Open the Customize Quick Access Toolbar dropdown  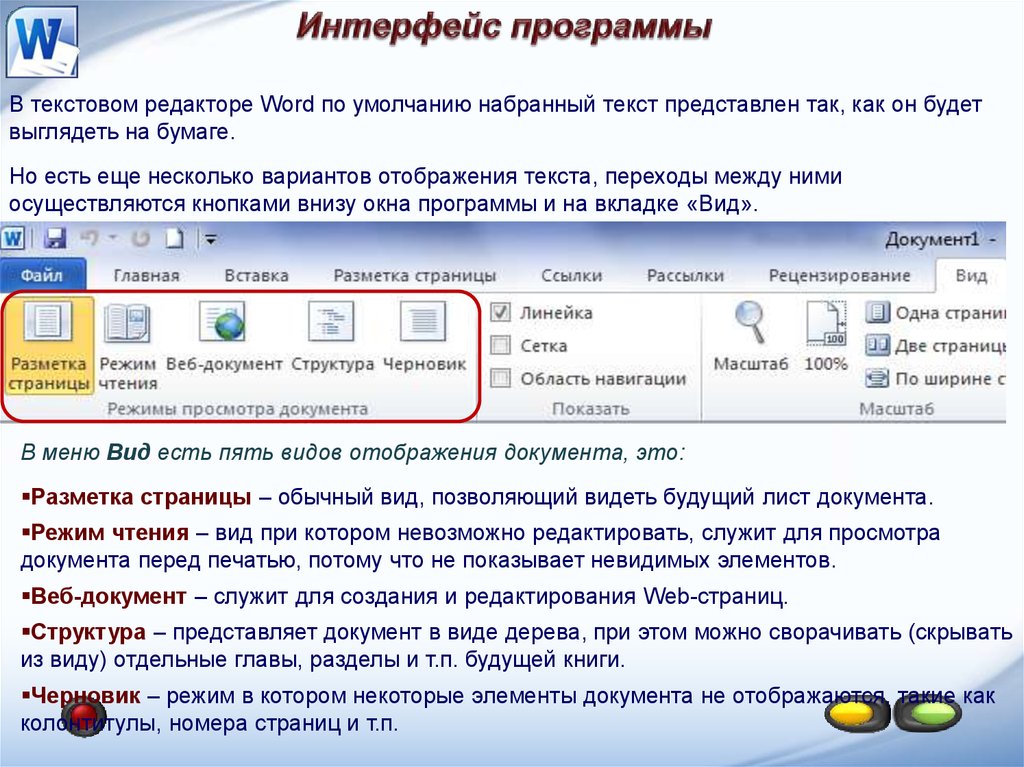pyautogui.click(x=210, y=240)
